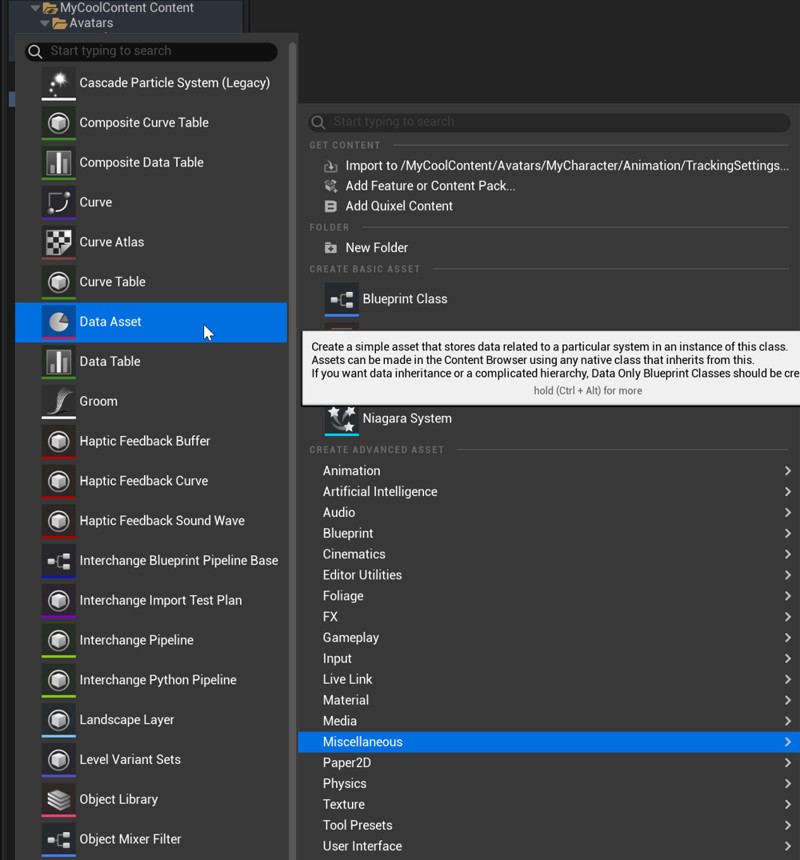This screenshot has height=860, width=800.
Task: Click Add Feature or Content Pack
Action: [x=430, y=186]
